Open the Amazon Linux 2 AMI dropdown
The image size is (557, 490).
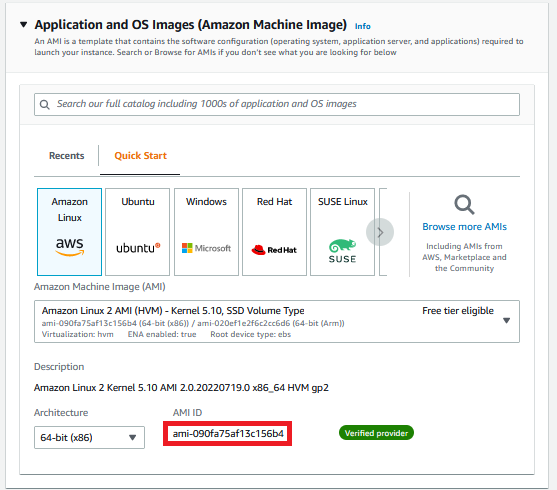pos(277,322)
